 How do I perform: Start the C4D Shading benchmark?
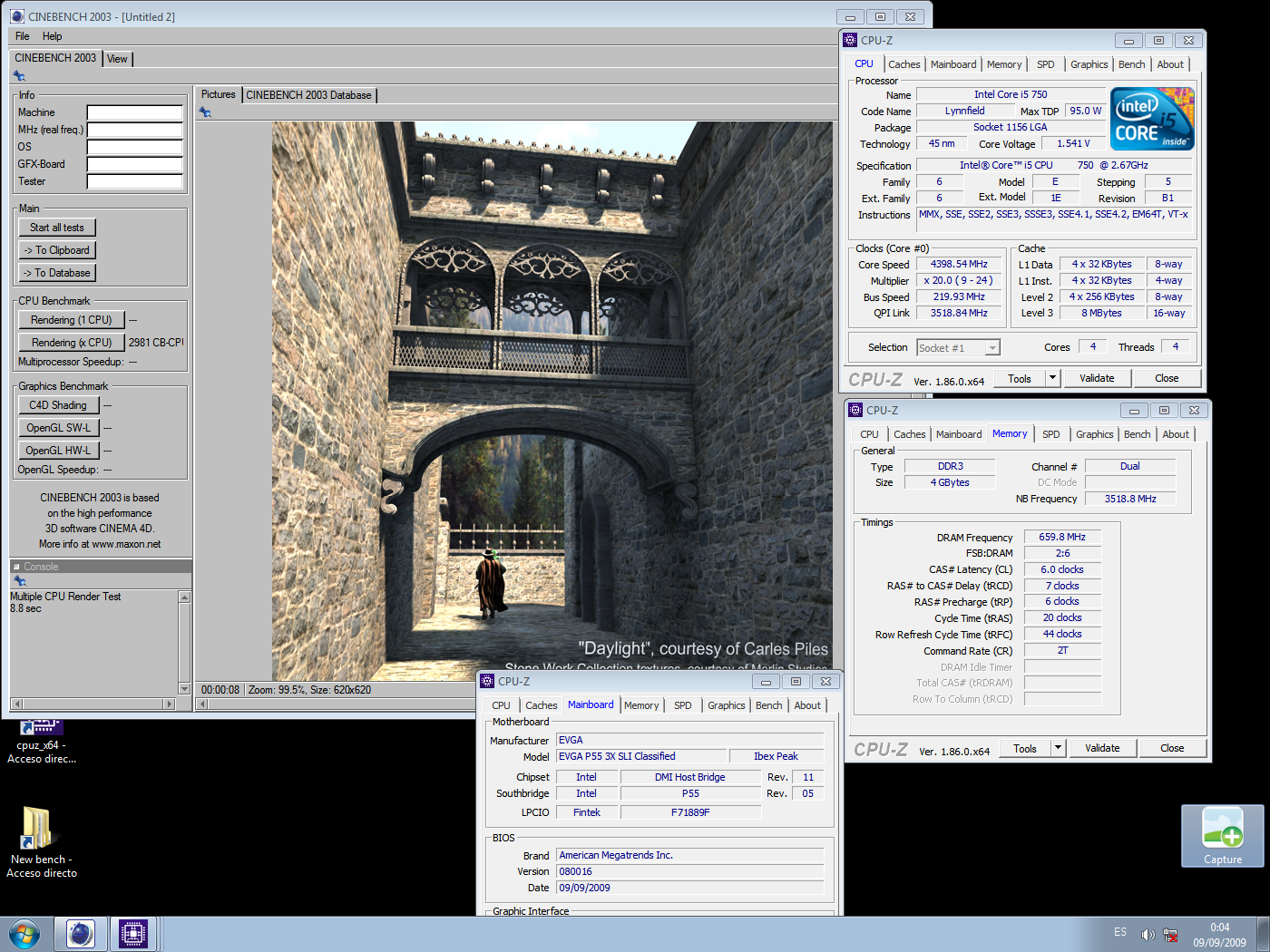[58, 405]
